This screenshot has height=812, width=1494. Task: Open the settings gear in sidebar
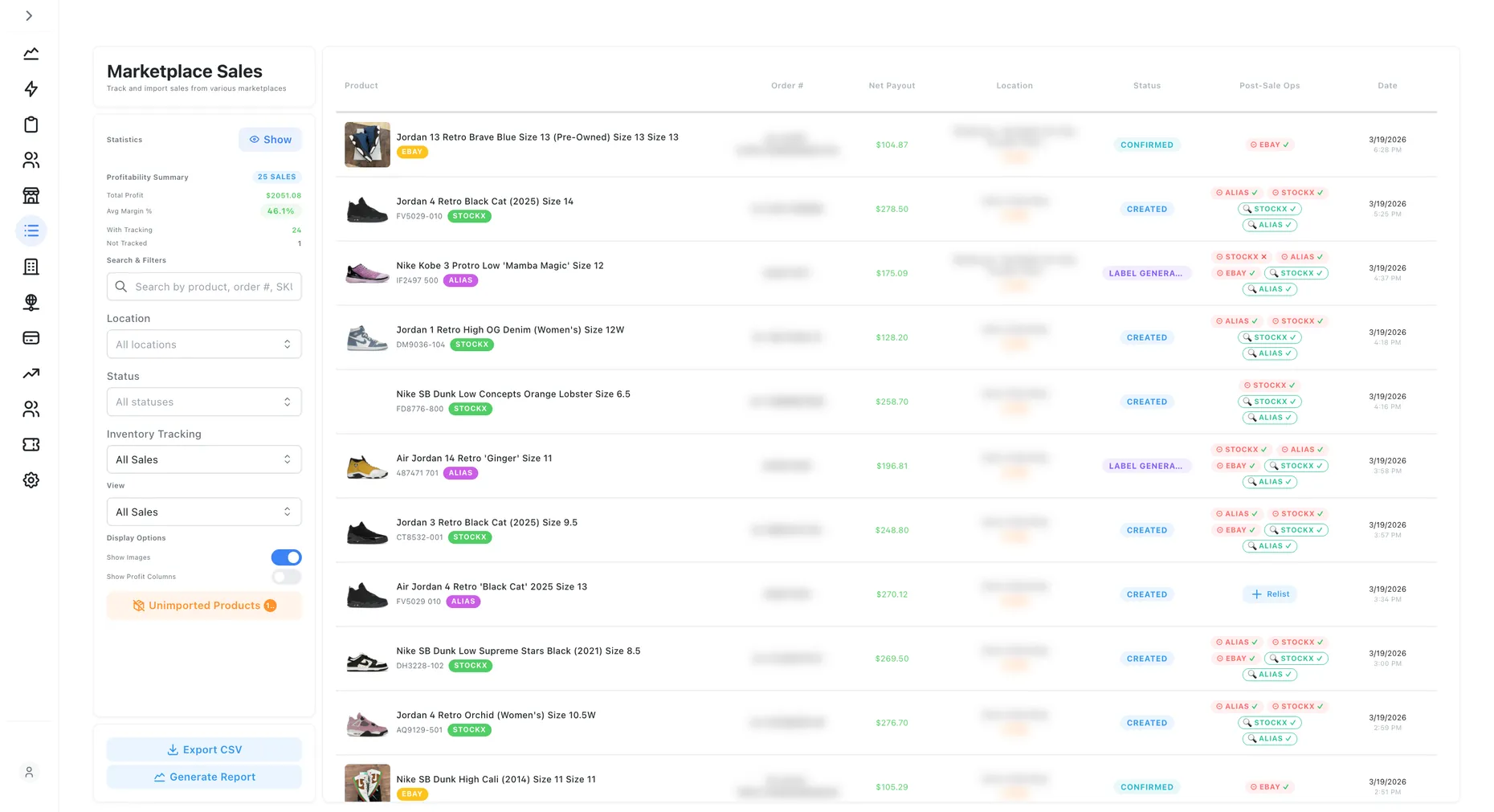31,480
